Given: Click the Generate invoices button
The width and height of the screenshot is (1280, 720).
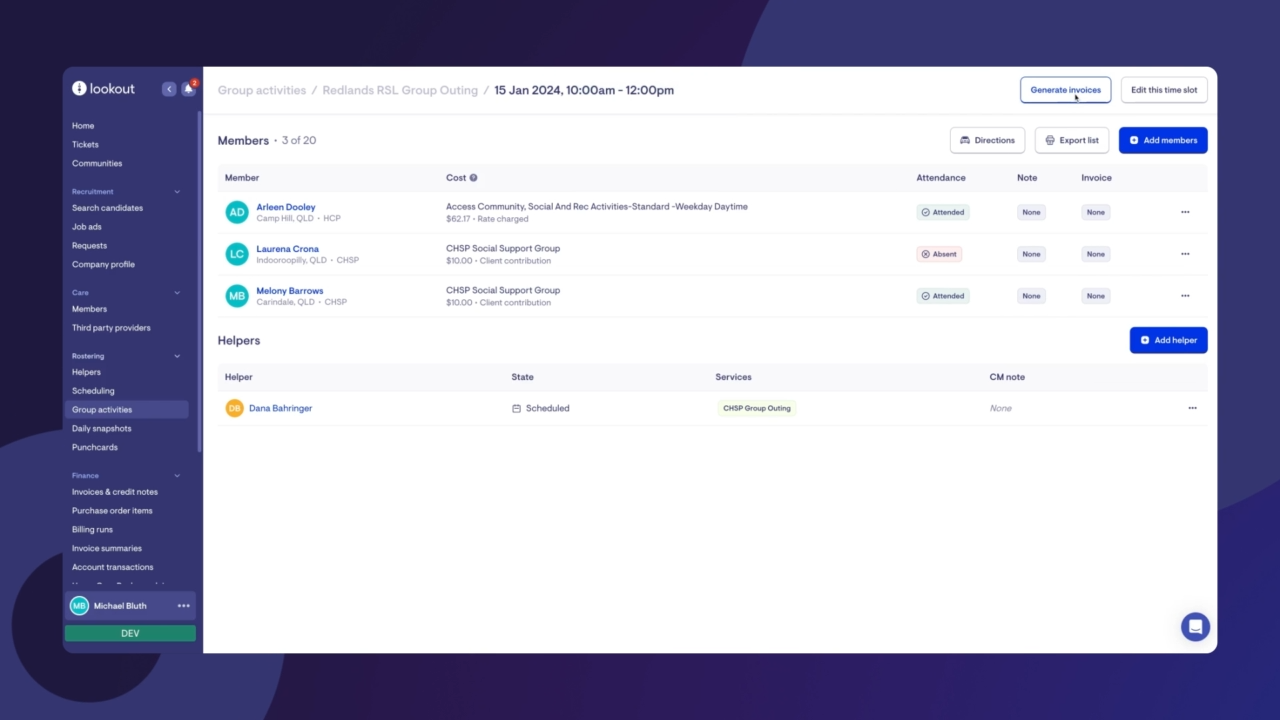Looking at the screenshot, I should pyautogui.click(x=1065, y=90).
